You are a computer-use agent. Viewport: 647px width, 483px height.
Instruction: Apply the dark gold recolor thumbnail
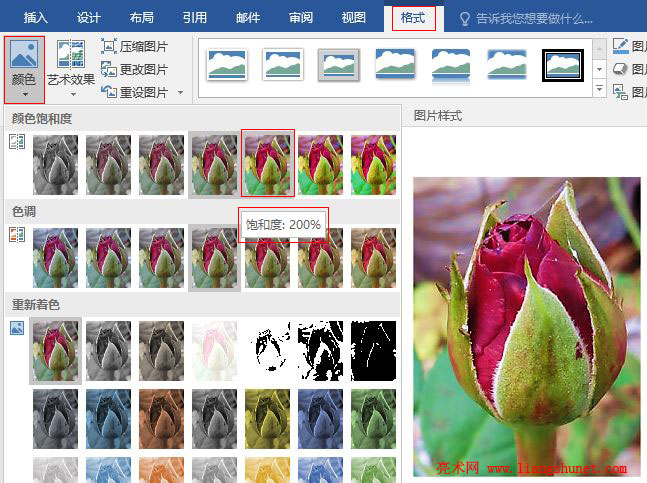click(268, 419)
